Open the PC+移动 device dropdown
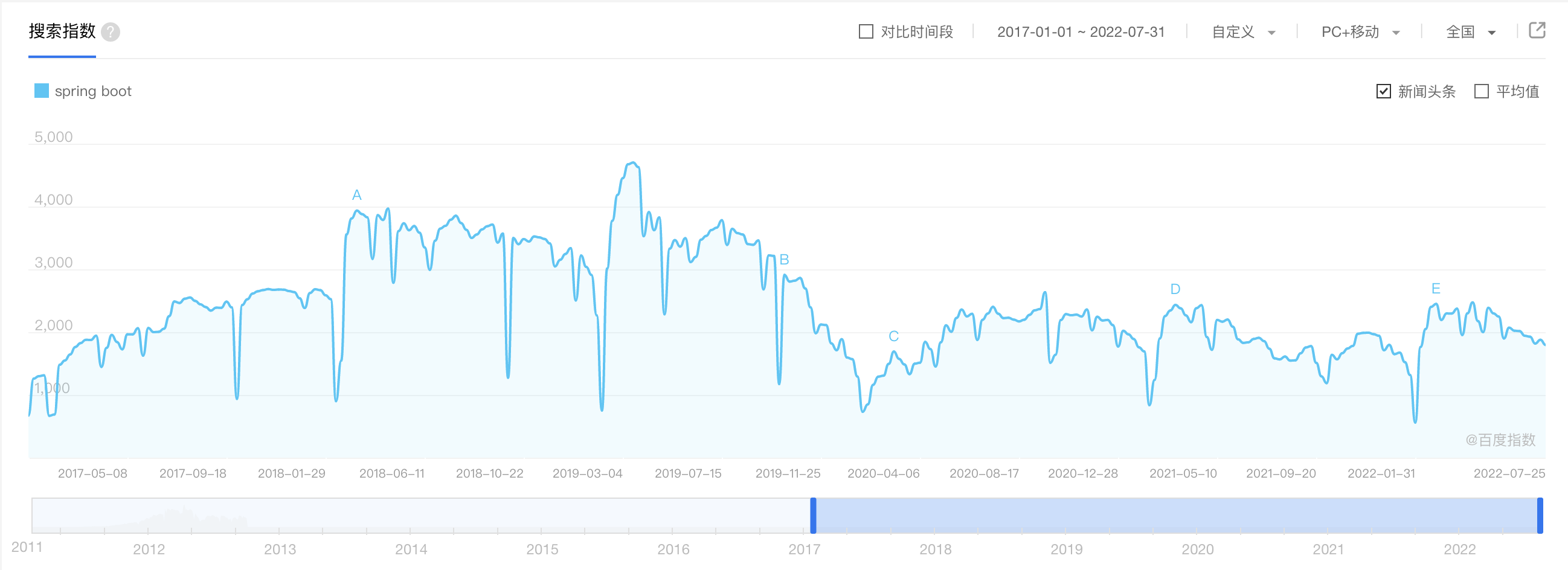The image size is (1568, 570). pos(1360,32)
